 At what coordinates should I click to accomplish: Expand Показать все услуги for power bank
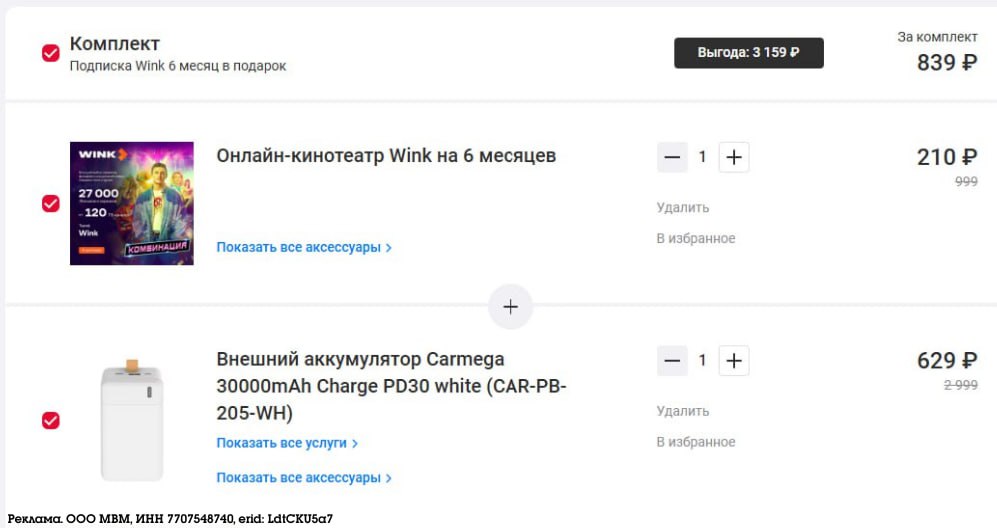pos(287,443)
